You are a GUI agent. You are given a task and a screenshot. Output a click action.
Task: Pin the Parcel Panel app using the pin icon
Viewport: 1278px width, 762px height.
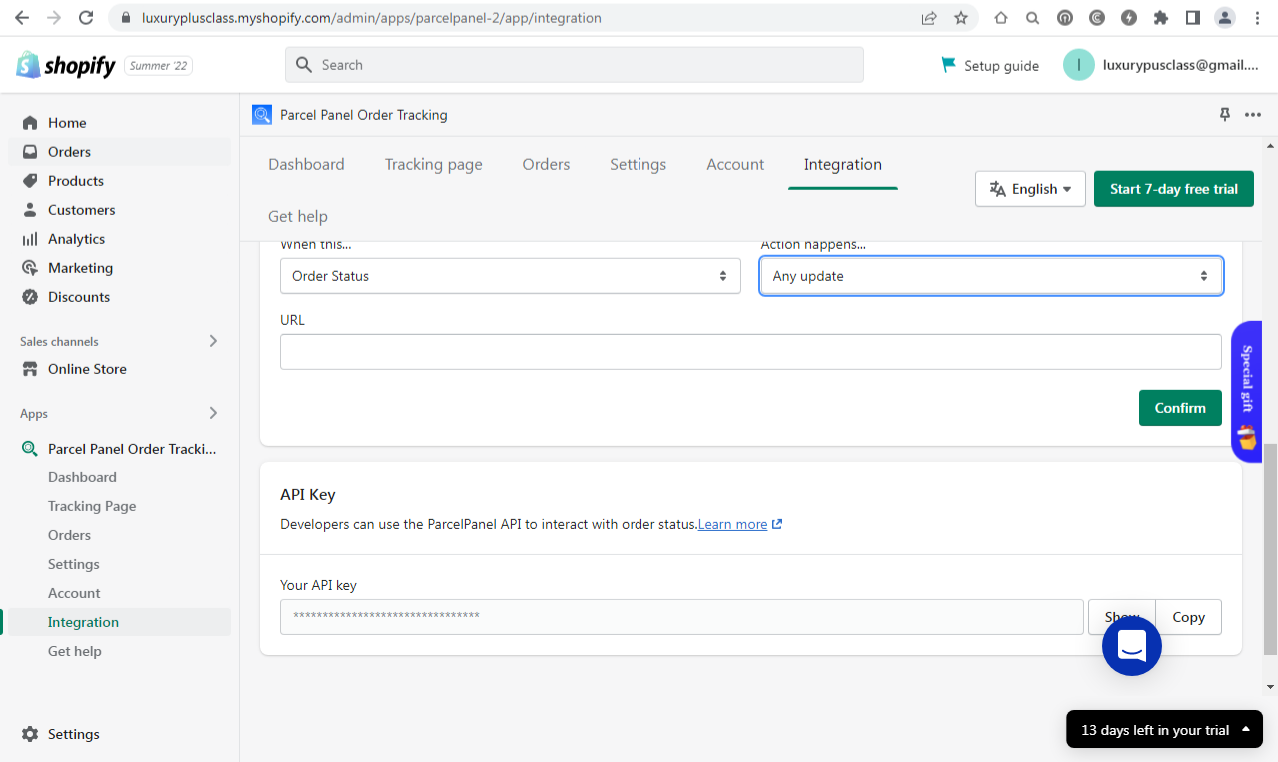point(1224,114)
